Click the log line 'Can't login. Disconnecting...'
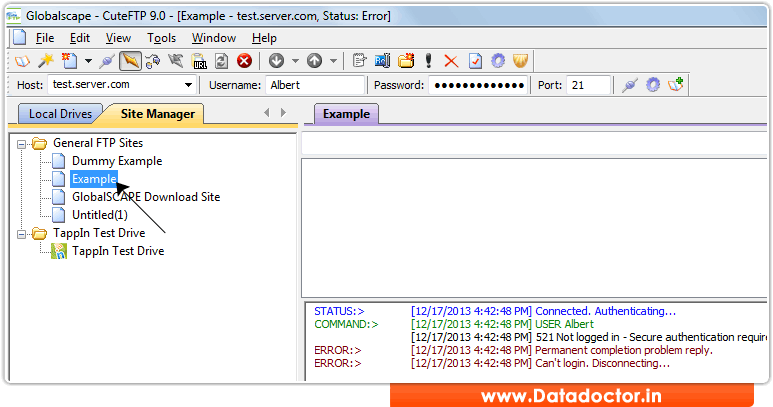This screenshot has width=773, height=407. (602, 363)
